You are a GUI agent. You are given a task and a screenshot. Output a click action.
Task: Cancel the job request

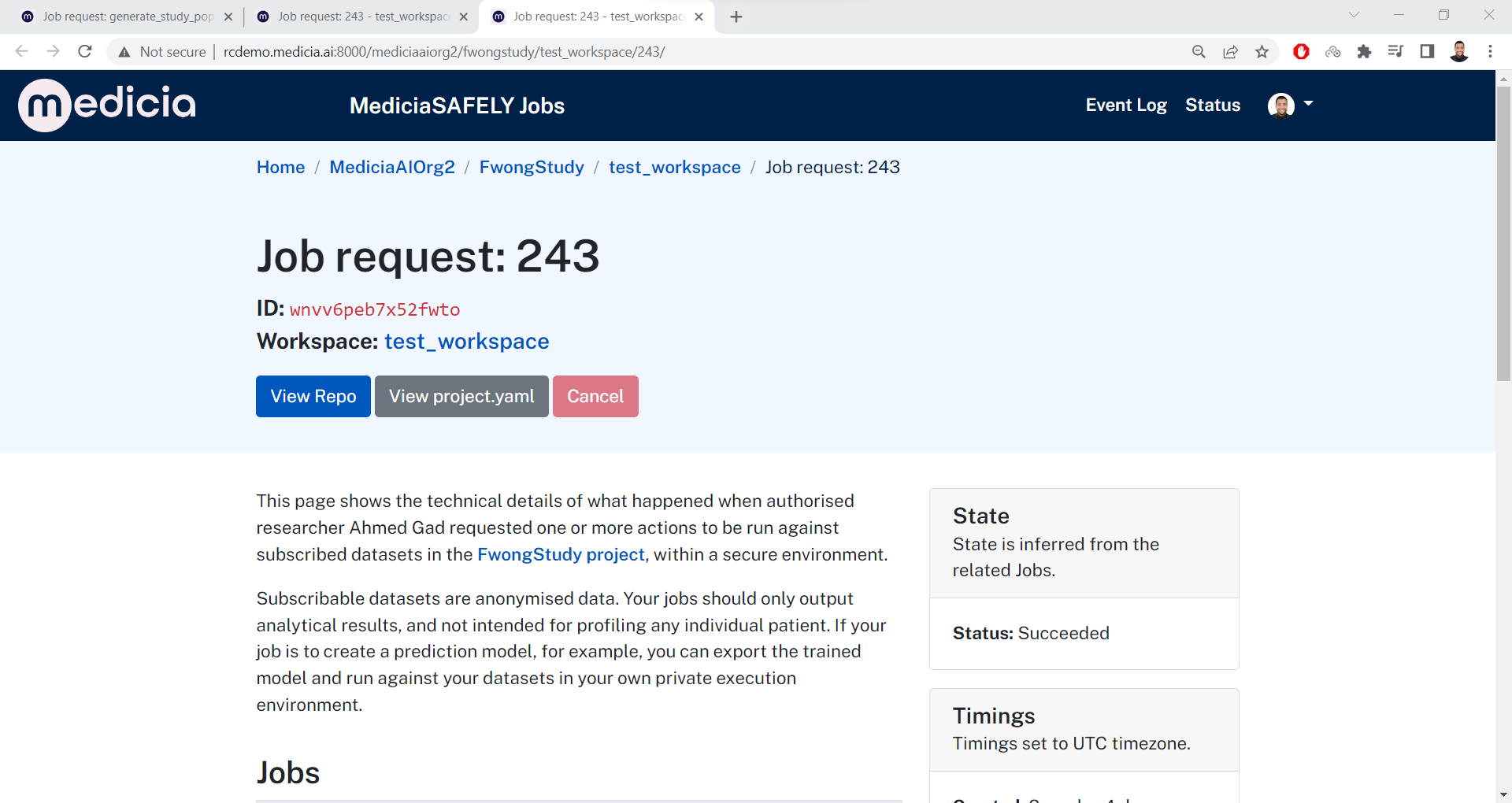point(595,396)
